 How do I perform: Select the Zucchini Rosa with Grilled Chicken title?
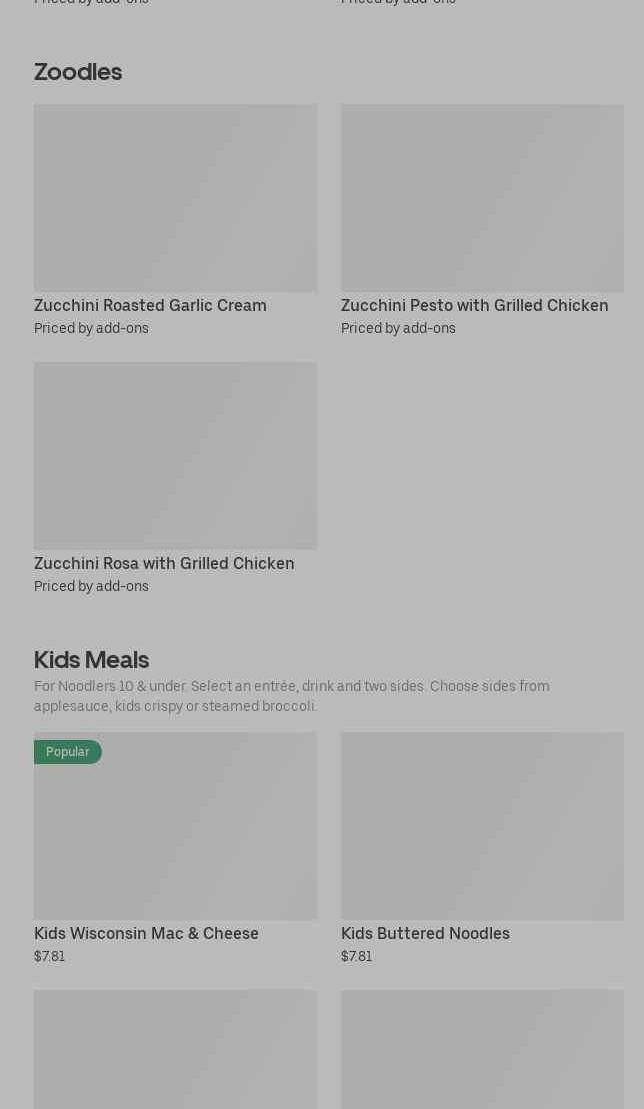click(164, 564)
